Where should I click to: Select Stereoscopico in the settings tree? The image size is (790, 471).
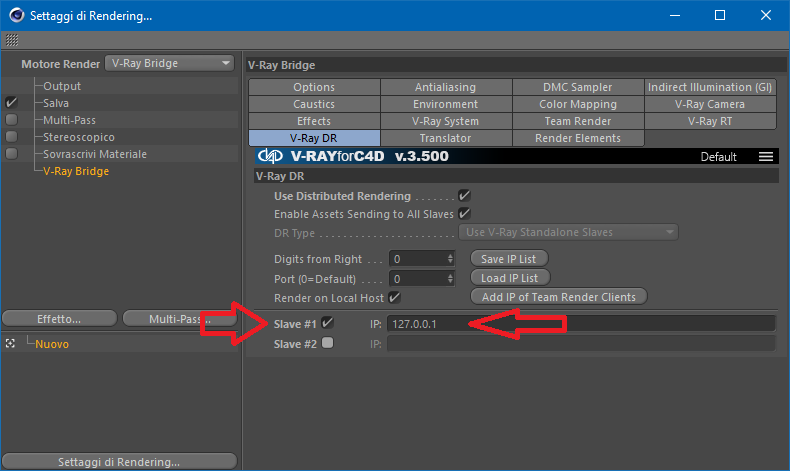pyautogui.click(x=79, y=137)
